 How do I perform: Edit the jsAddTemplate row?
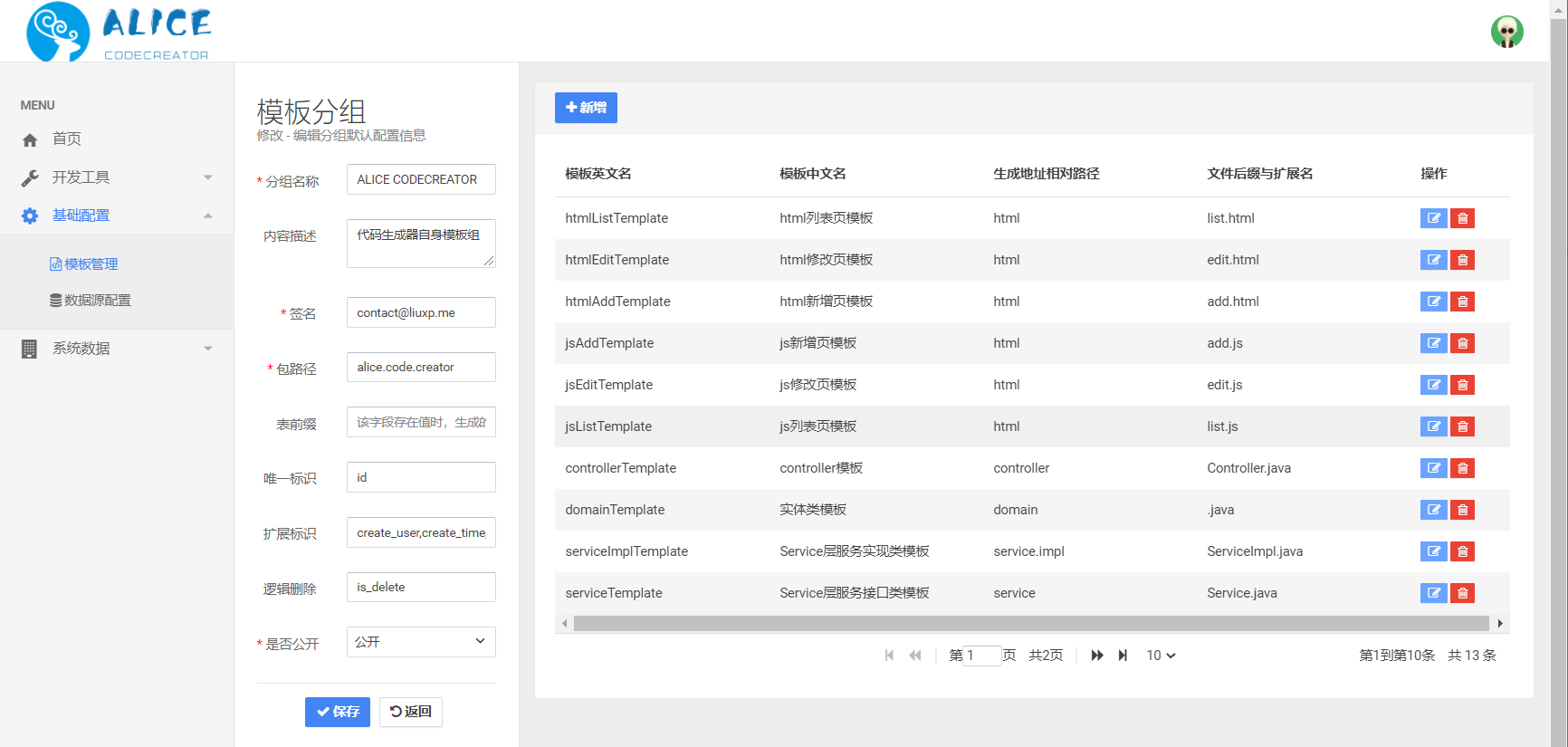(x=1433, y=343)
